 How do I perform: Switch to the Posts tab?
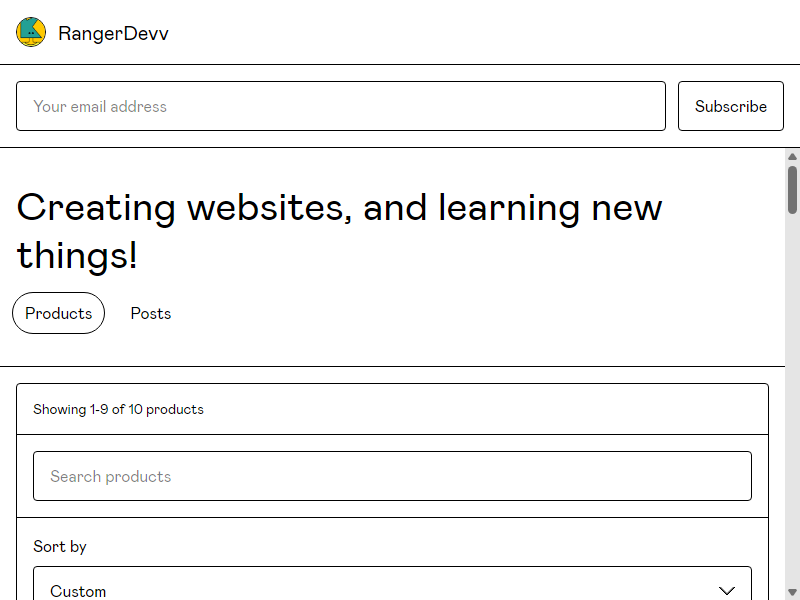pos(151,313)
